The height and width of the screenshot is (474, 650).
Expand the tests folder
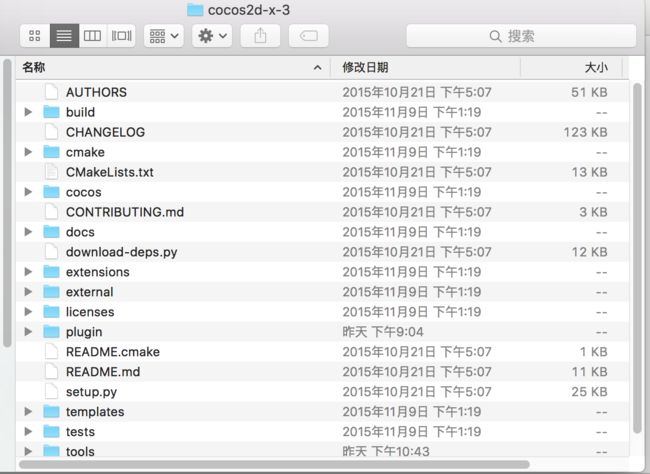[28, 431]
